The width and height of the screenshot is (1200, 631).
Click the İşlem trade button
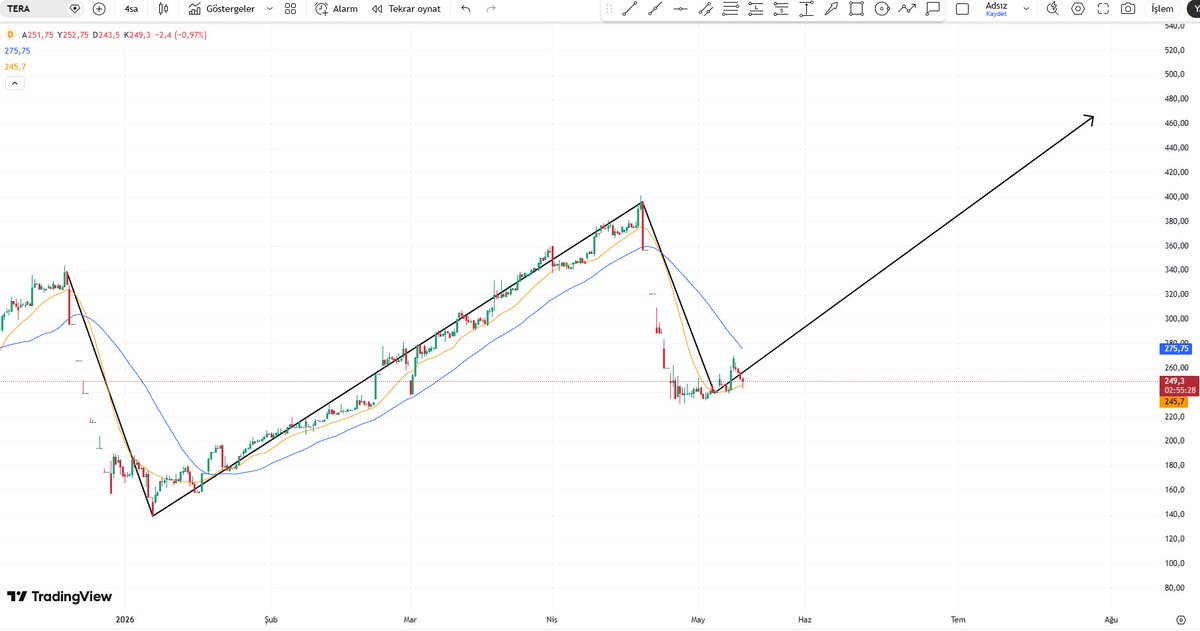point(1162,8)
